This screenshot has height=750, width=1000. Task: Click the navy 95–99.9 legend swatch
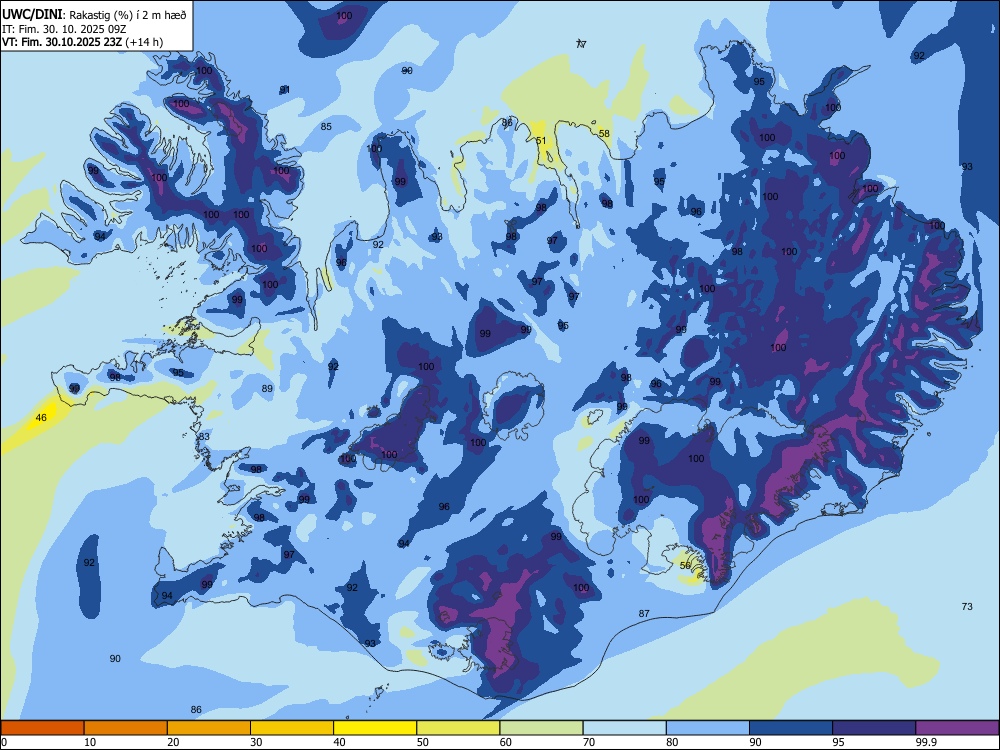coord(874,728)
